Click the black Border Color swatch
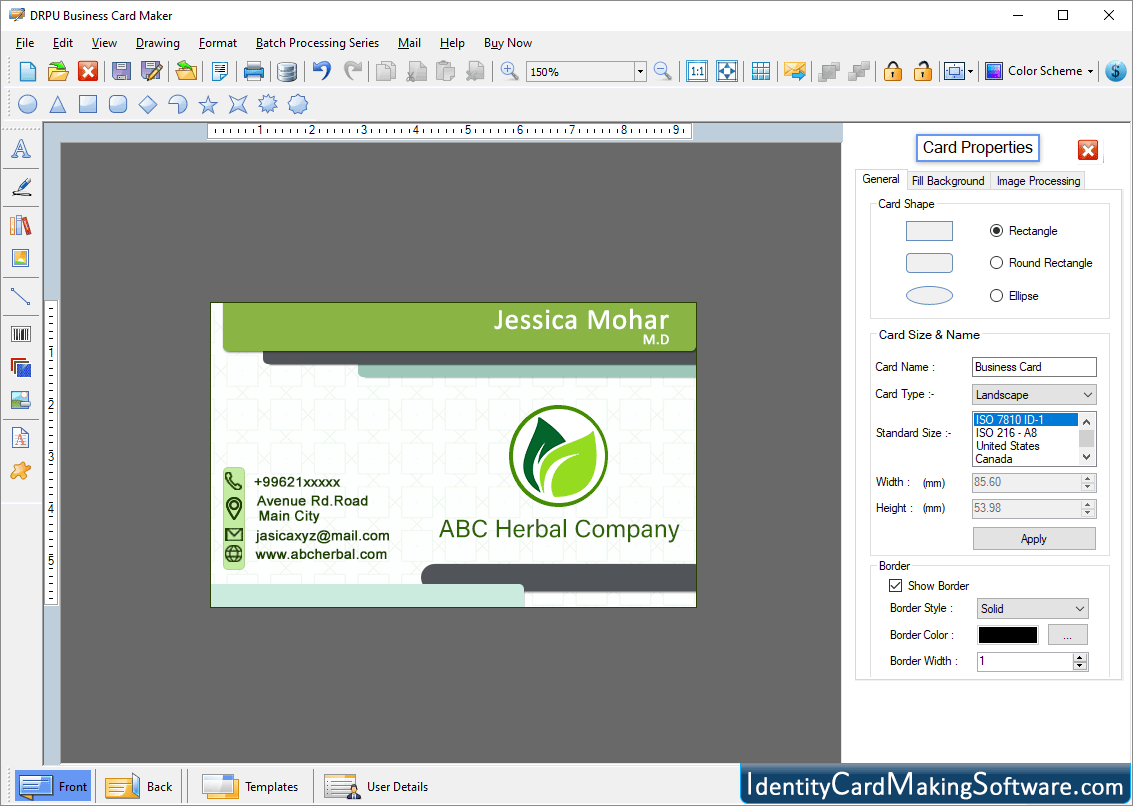The width and height of the screenshot is (1133, 806). point(1007,635)
